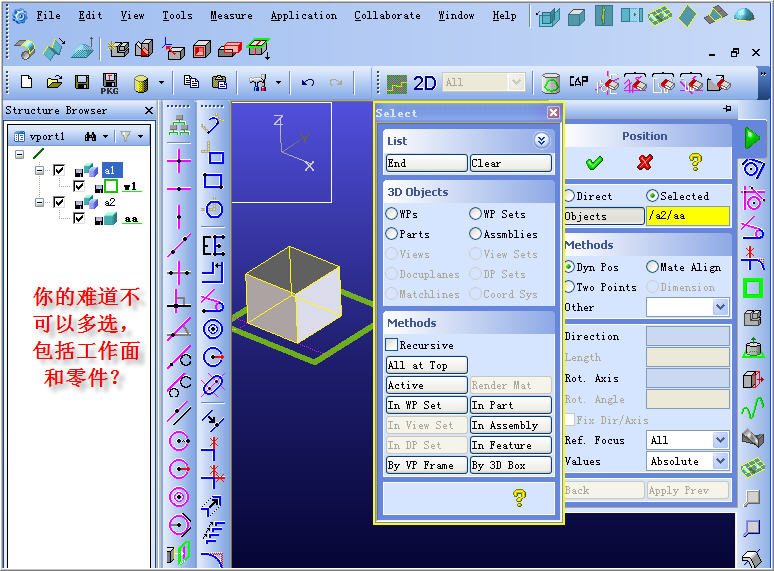Click the green play arrow icon

click(x=752, y=138)
